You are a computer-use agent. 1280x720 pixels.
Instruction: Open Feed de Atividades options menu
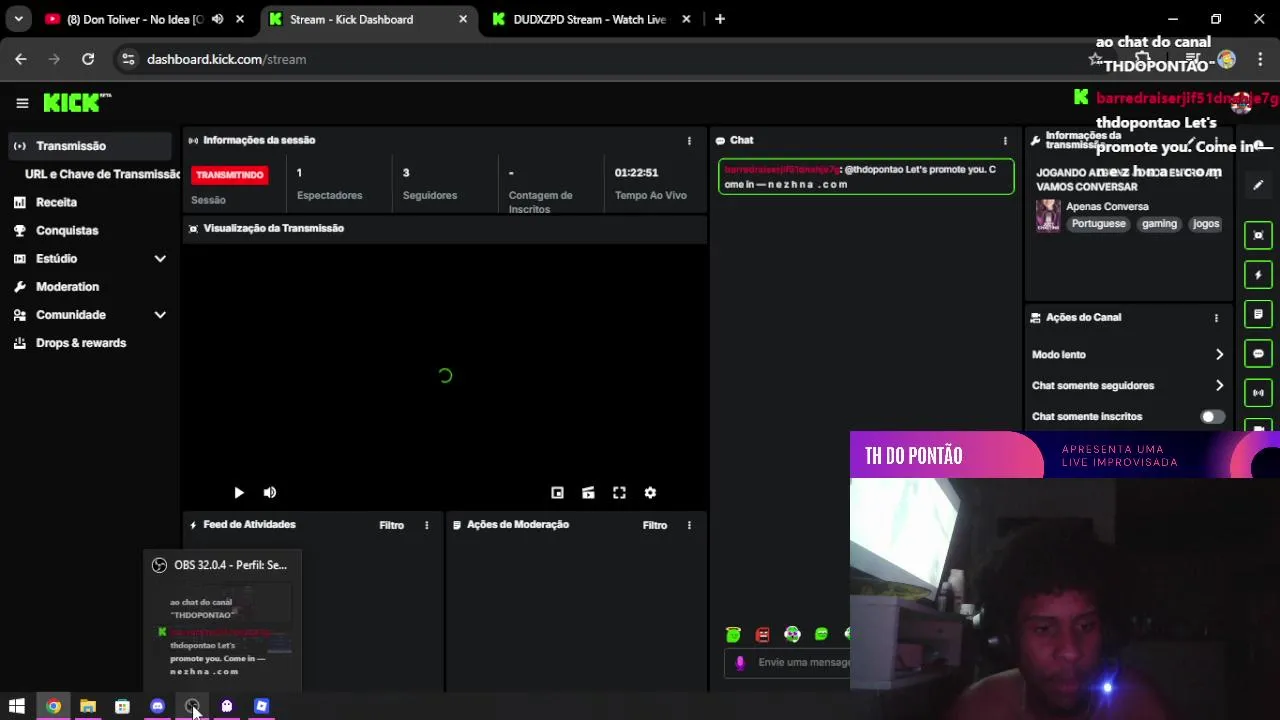tap(426, 525)
